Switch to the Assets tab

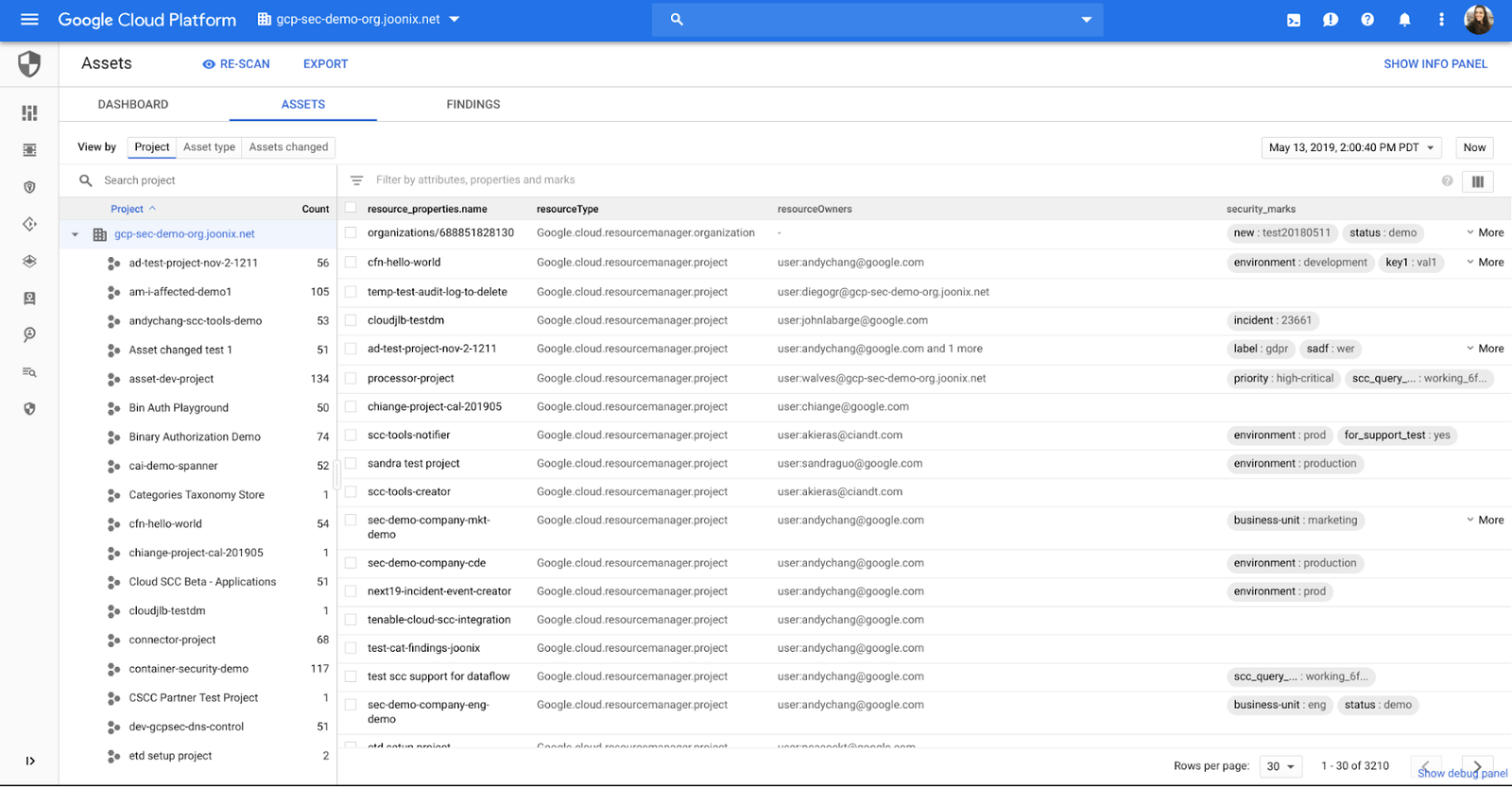click(x=303, y=104)
